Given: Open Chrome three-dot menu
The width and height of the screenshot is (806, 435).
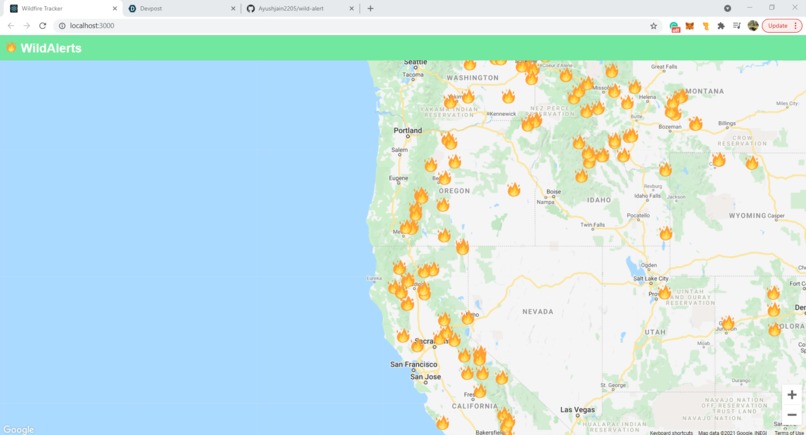Looking at the screenshot, I should (796, 26).
